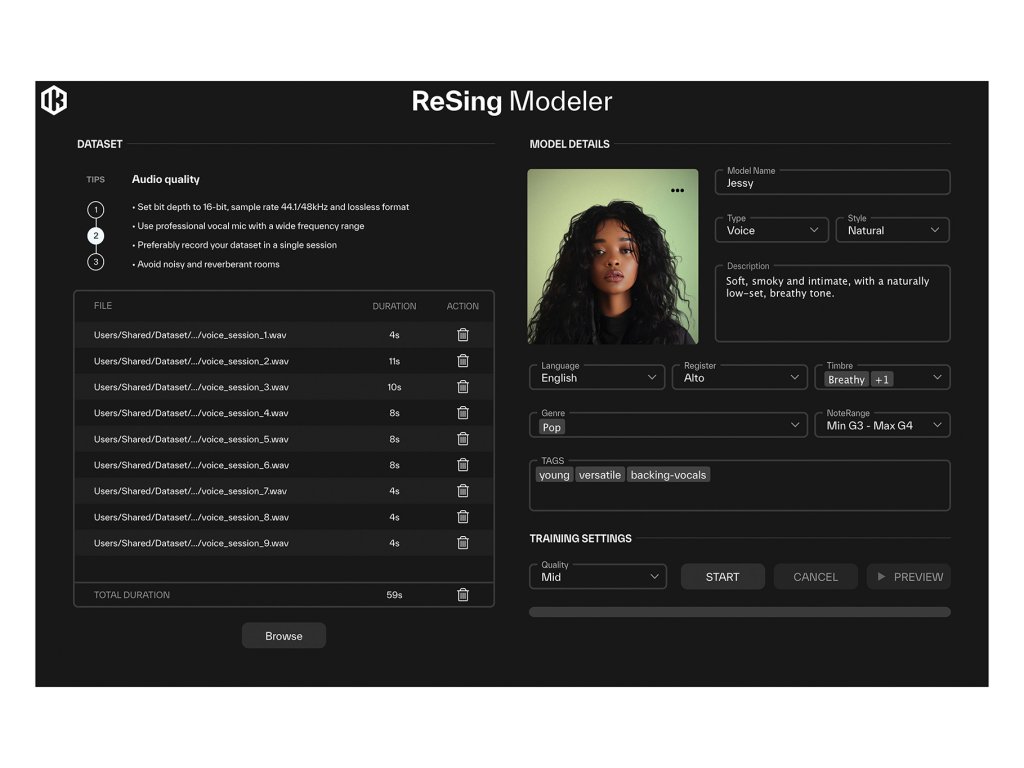The height and width of the screenshot is (768, 1024).
Task: Click the Model Name field containing Jessy
Action: pos(832,183)
